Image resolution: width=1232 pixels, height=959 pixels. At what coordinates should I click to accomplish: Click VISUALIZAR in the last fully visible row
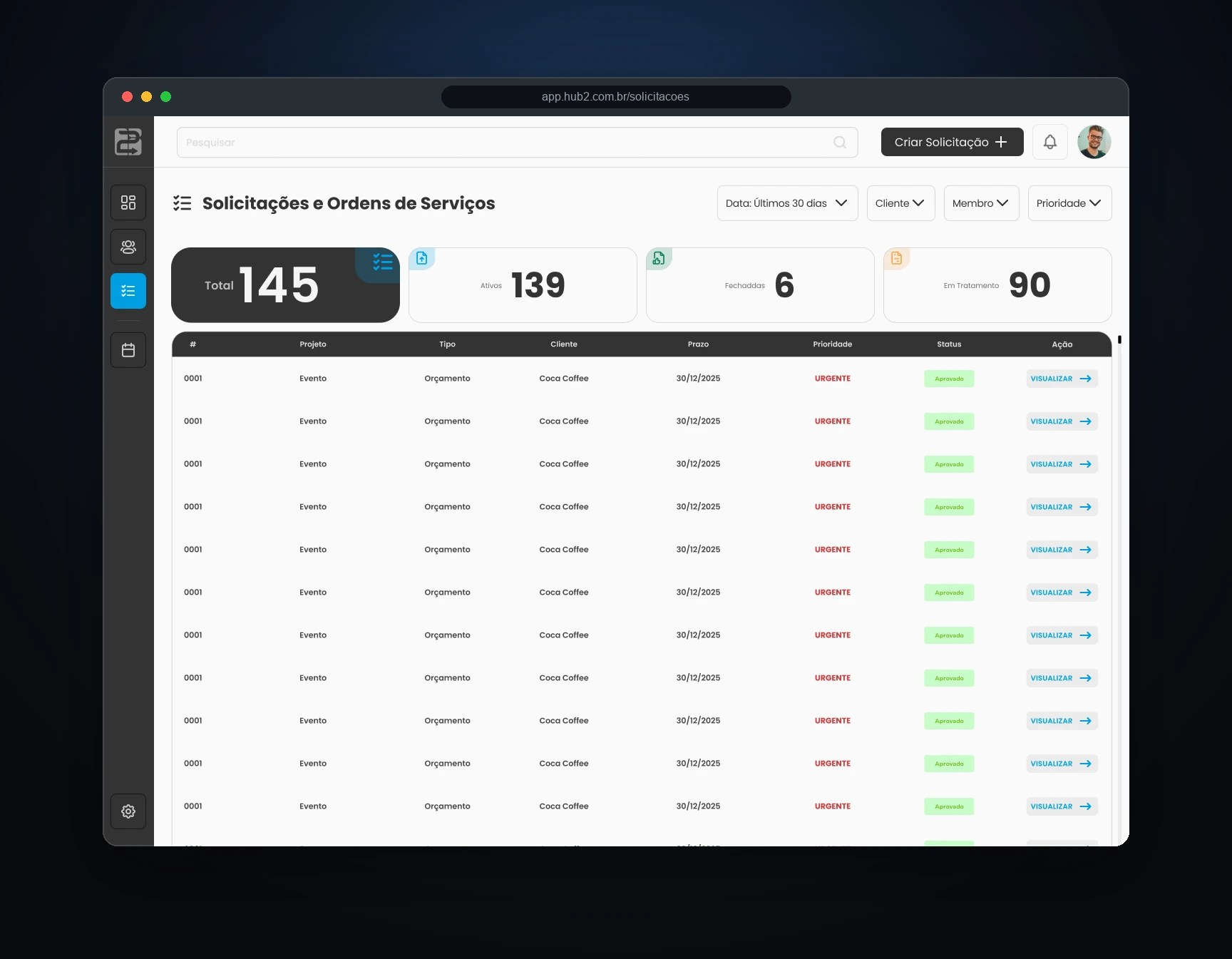[x=1062, y=806]
